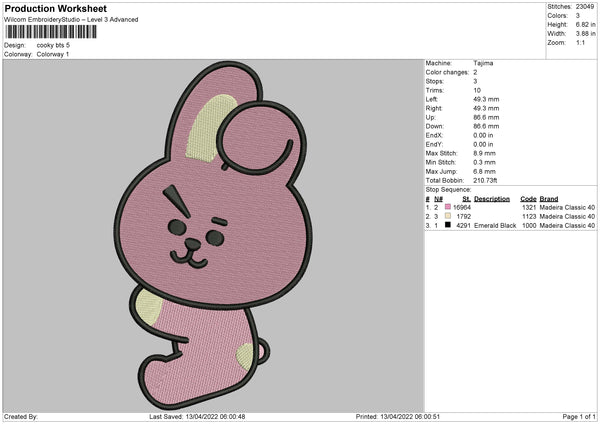The height and width of the screenshot is (424, 600).
Task: Click the Zoom value 1:1
Action: tap(580, 42)
